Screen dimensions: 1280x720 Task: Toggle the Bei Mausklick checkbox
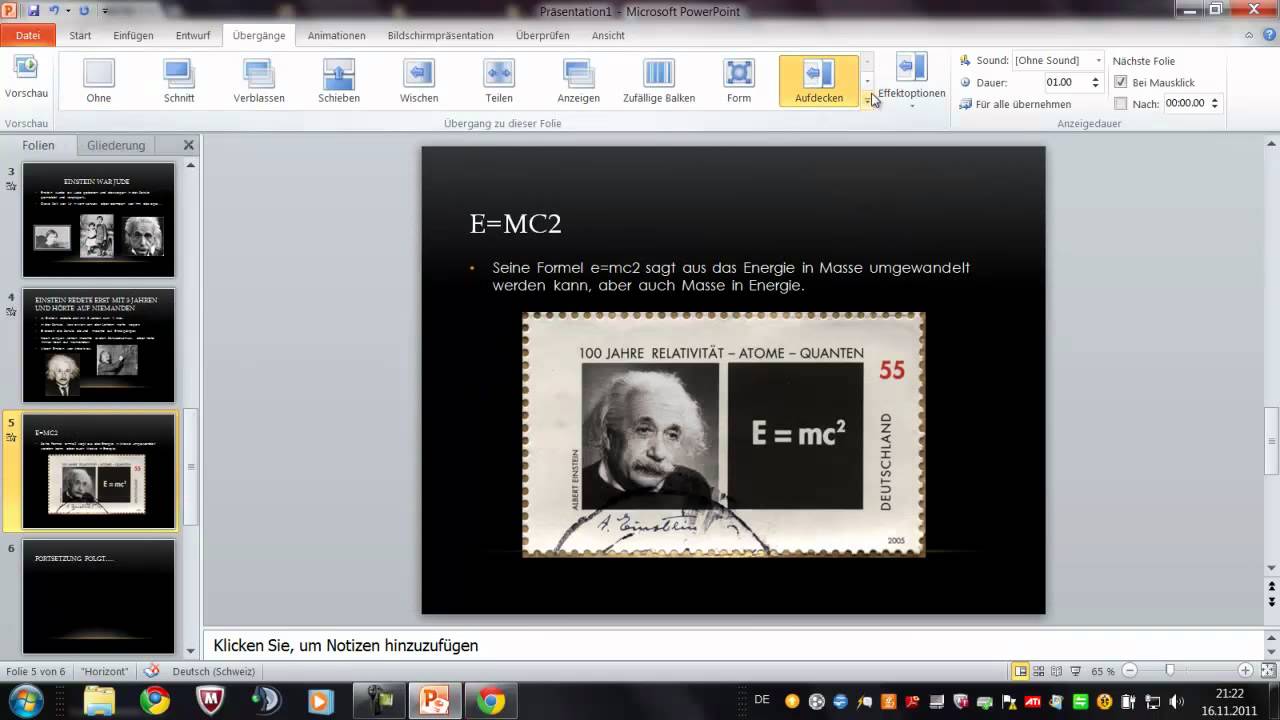click(x=1121, y=82)
